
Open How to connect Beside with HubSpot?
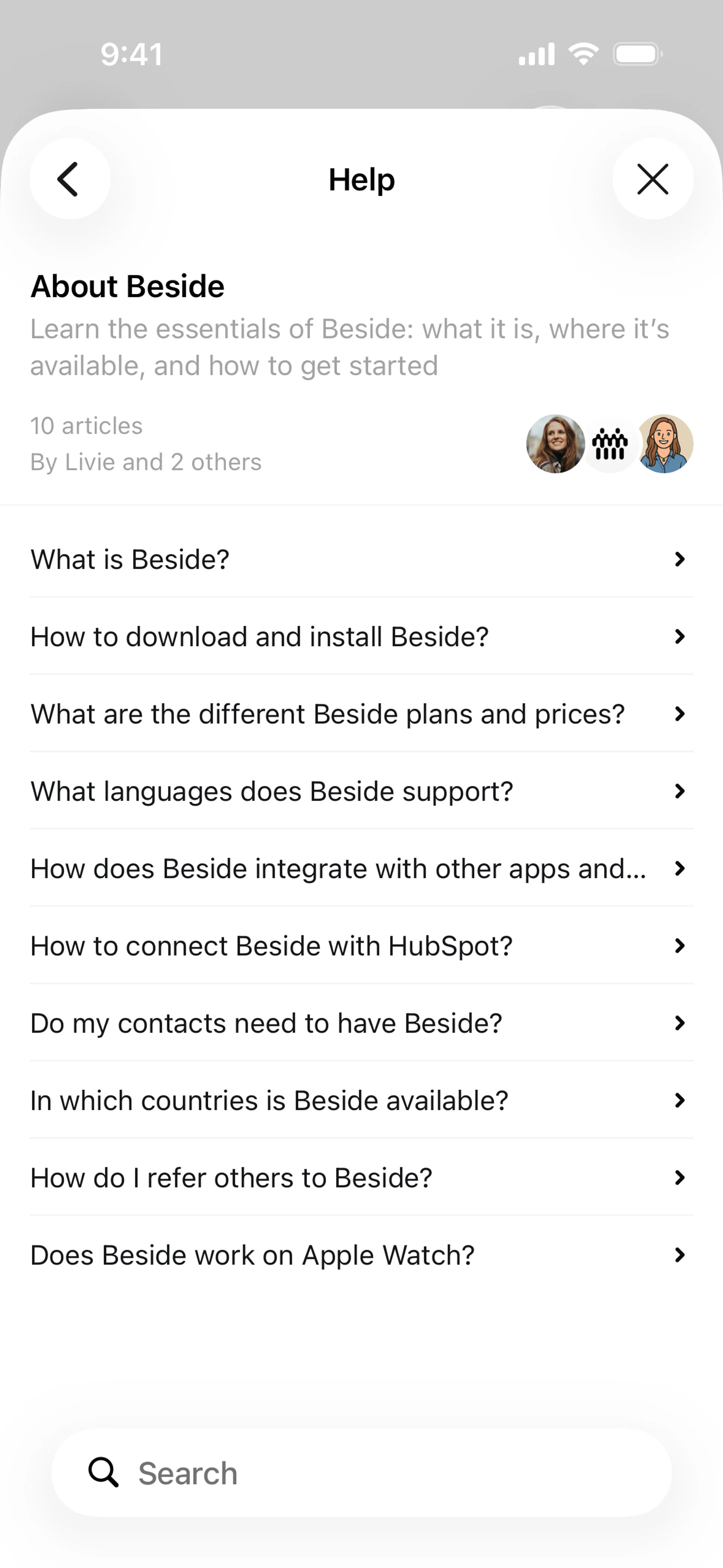[272, 946]
